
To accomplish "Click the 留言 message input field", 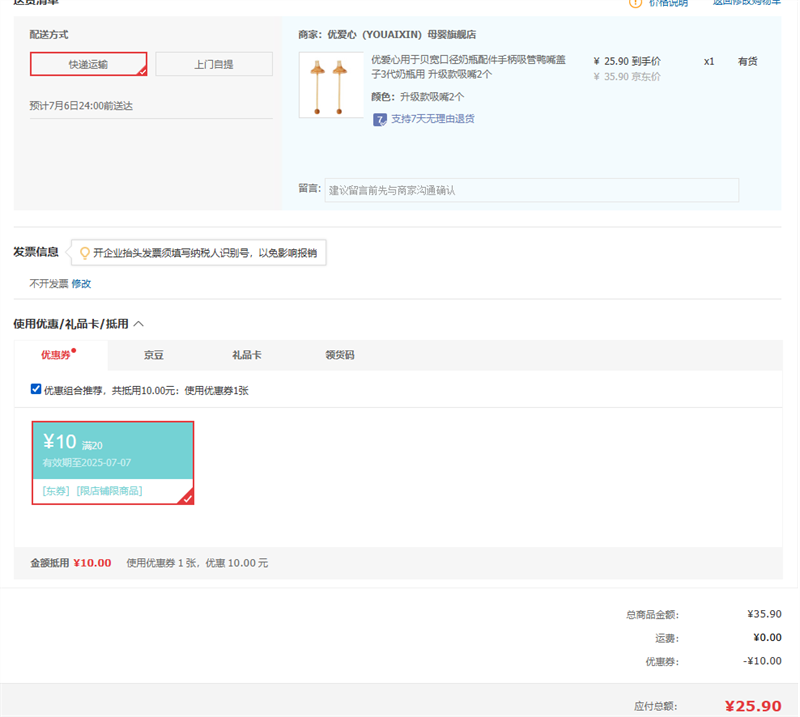I will [x=530, y=190].
